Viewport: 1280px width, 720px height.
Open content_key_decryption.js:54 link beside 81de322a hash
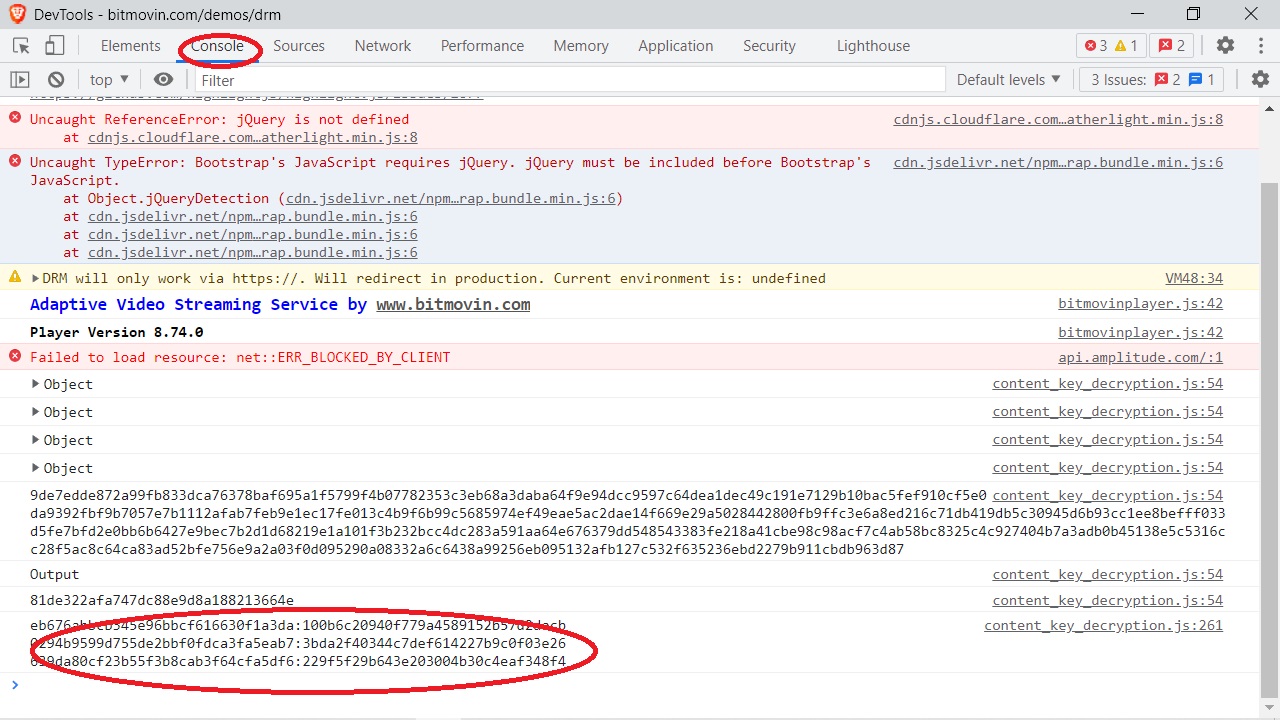[1108, 601]
